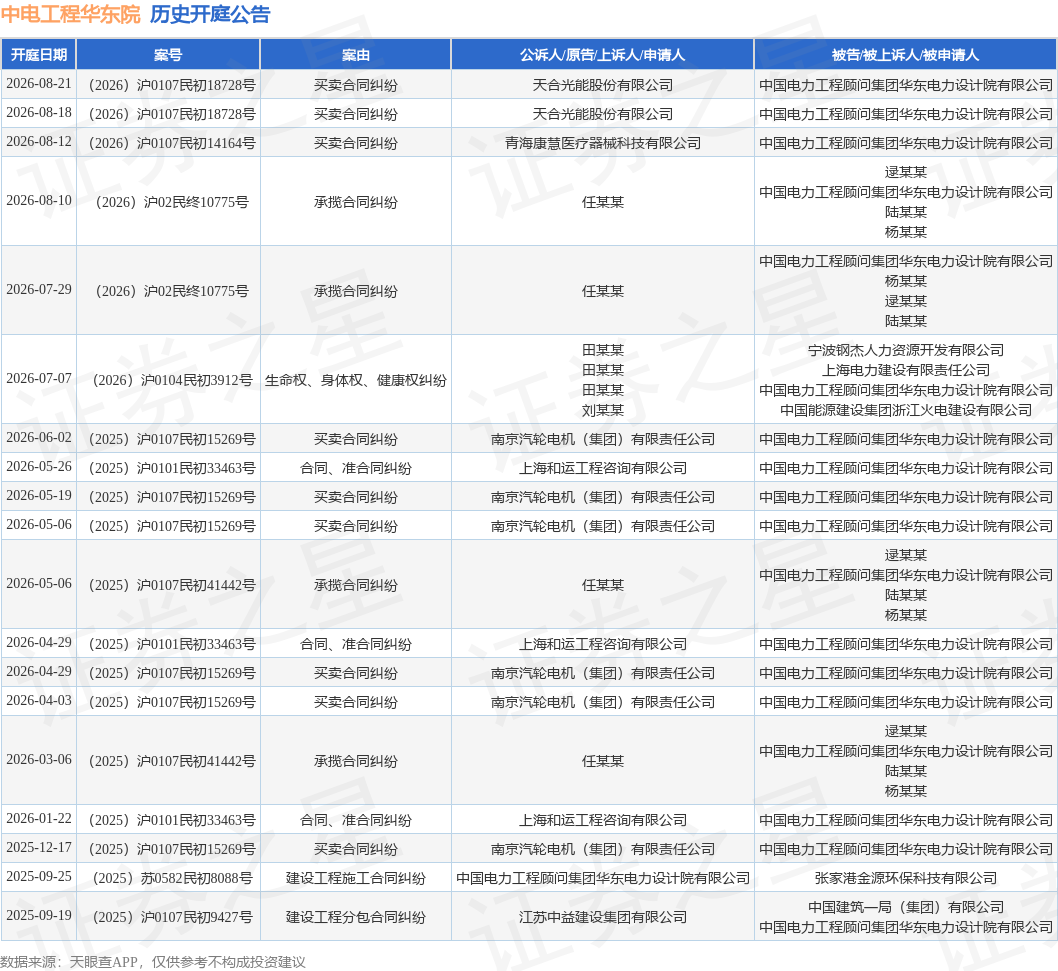Select defendant 中国建筑一局（集团）有限公司
Viewport: 1058px width, 971px height.
pos(906,908)
